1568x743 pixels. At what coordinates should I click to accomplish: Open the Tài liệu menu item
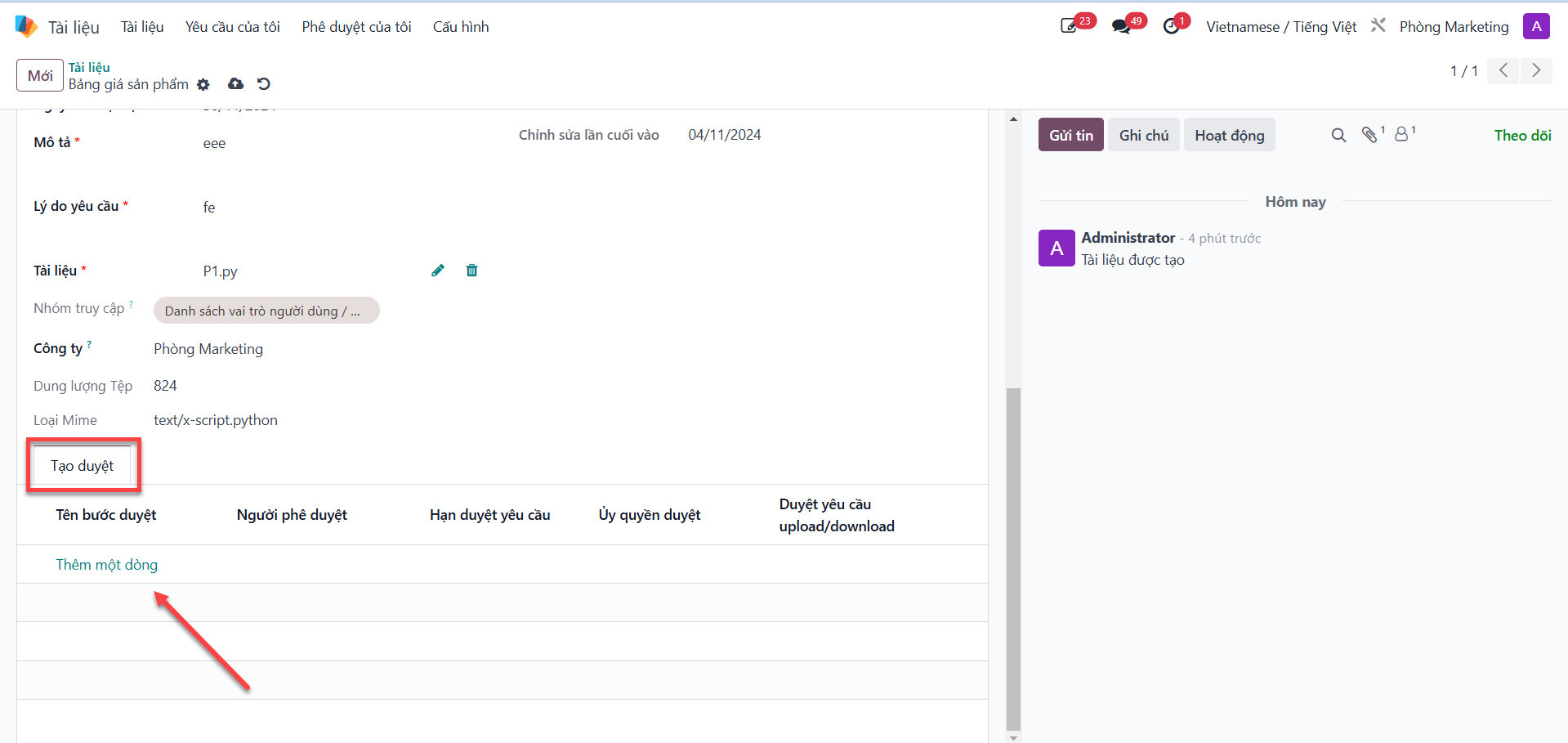142,27
